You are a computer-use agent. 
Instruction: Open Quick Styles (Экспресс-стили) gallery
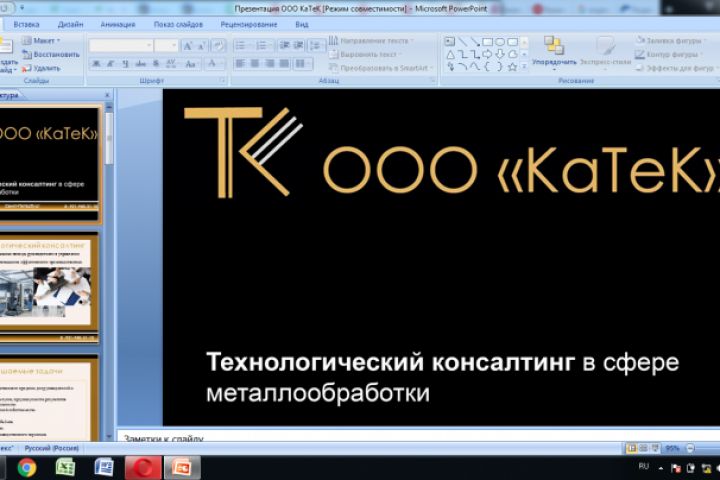[605, 52]
